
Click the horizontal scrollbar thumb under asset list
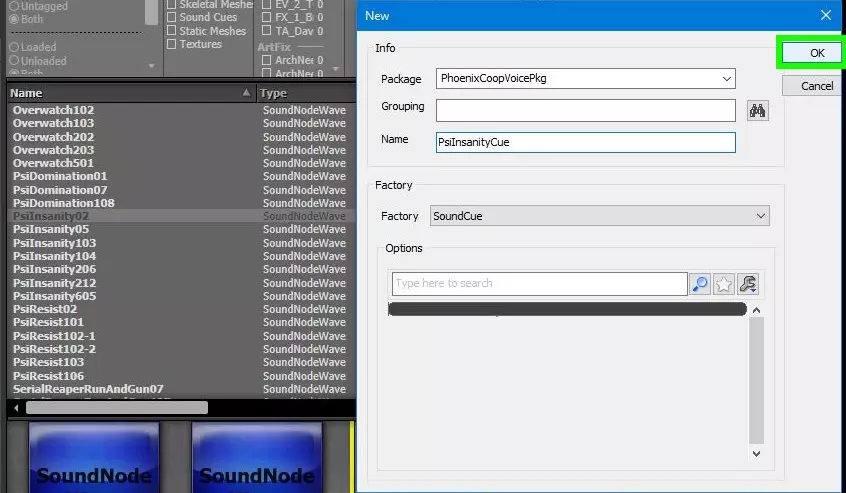coord(117,408)
